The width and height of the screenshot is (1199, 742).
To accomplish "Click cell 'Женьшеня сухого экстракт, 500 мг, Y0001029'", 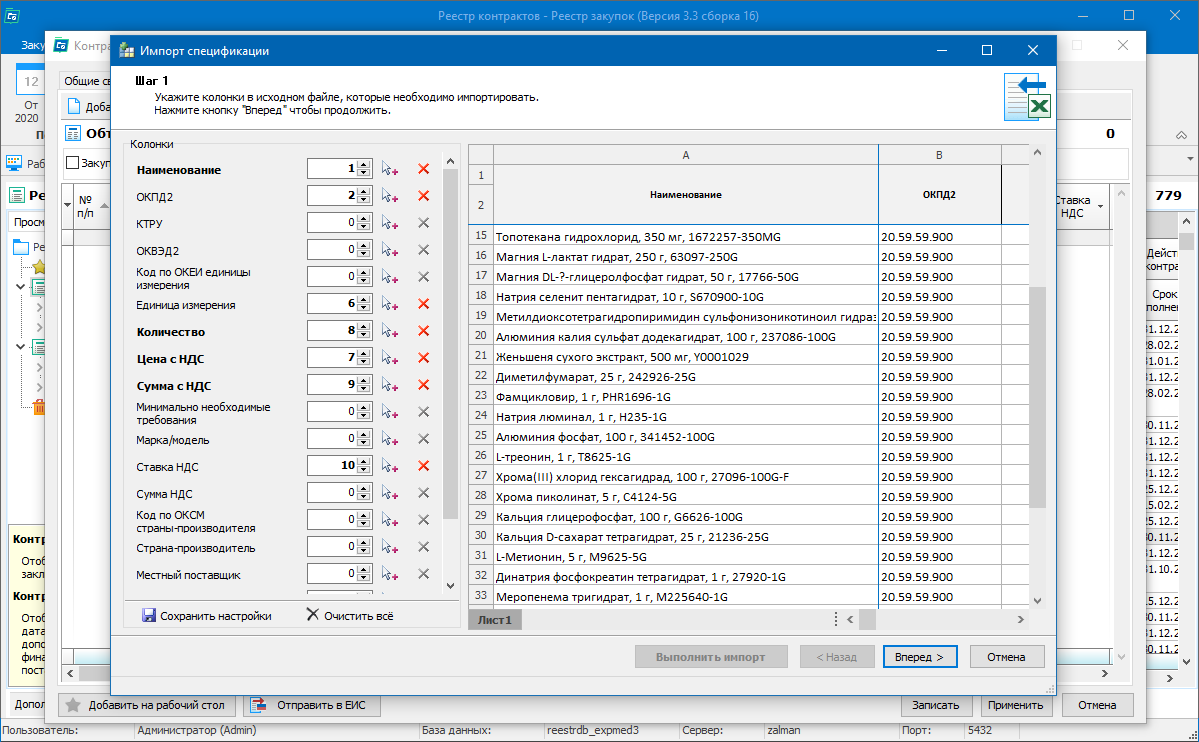I will point(686,356).
